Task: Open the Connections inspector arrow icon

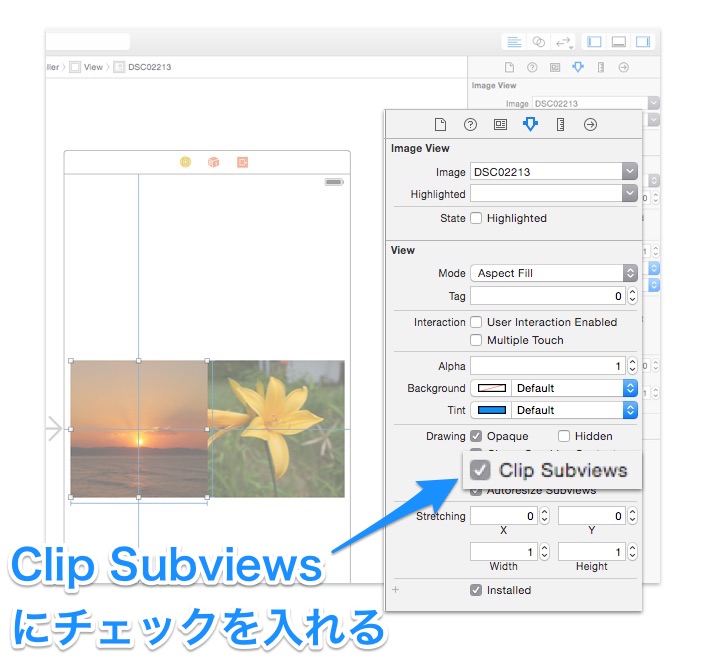Action: click(x=590, y=125)
